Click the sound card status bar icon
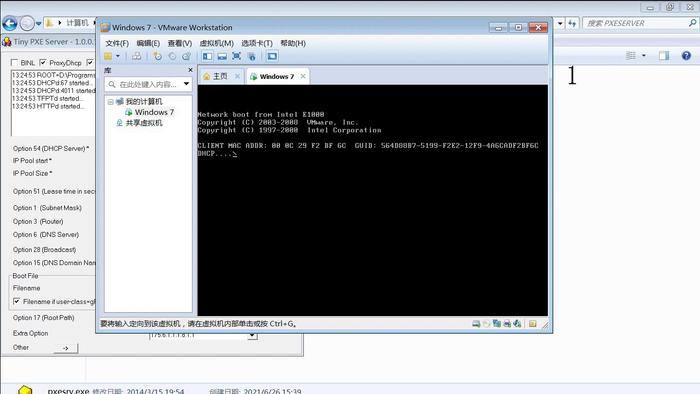Image resolution: width=700 pixels, height=394 pixels. (x=517, y=323)
